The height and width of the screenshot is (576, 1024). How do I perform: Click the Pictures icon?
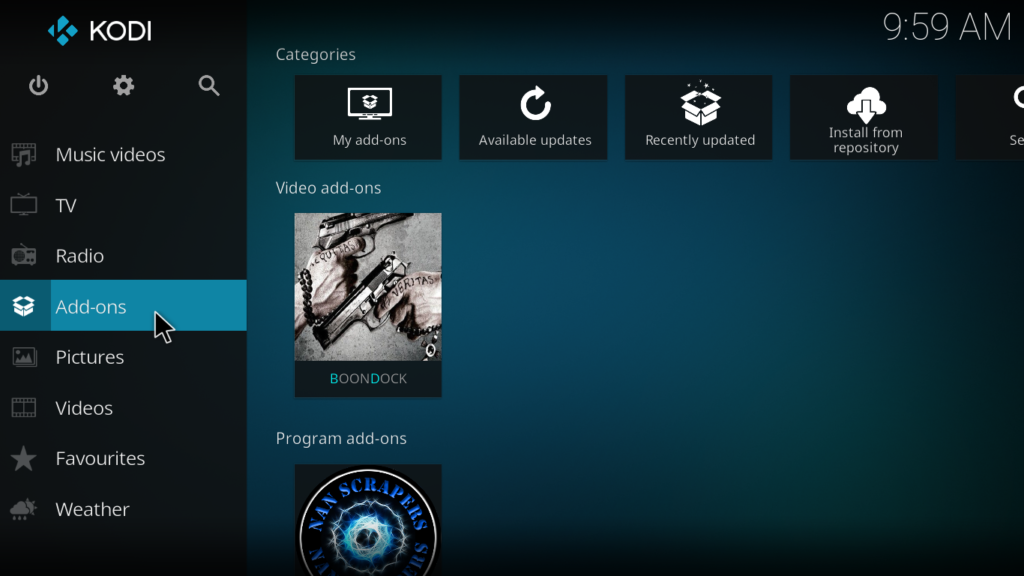coord(24,357)
